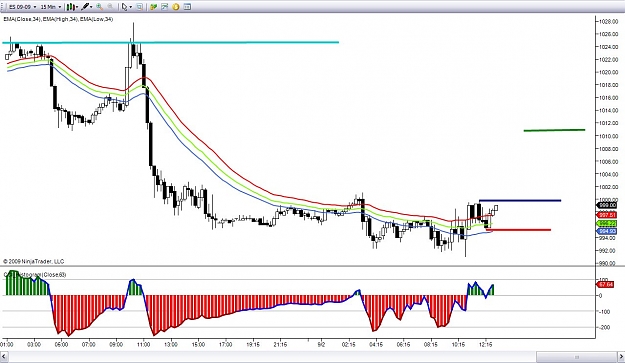This screenshot has height=363, width=625.
Task: Click the 21:15 time axis label
Action: 280,344
